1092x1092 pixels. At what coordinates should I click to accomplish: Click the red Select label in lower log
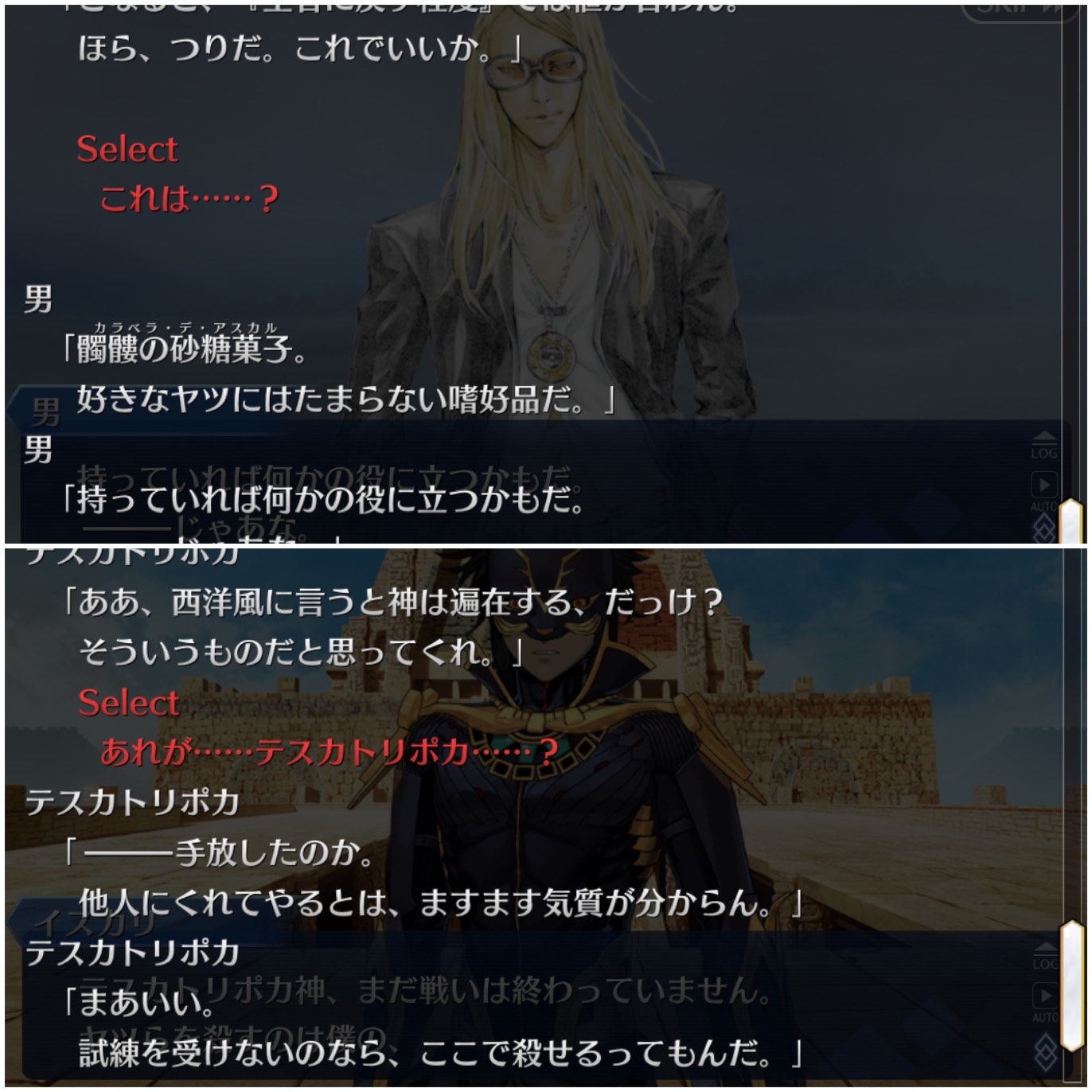128,703
